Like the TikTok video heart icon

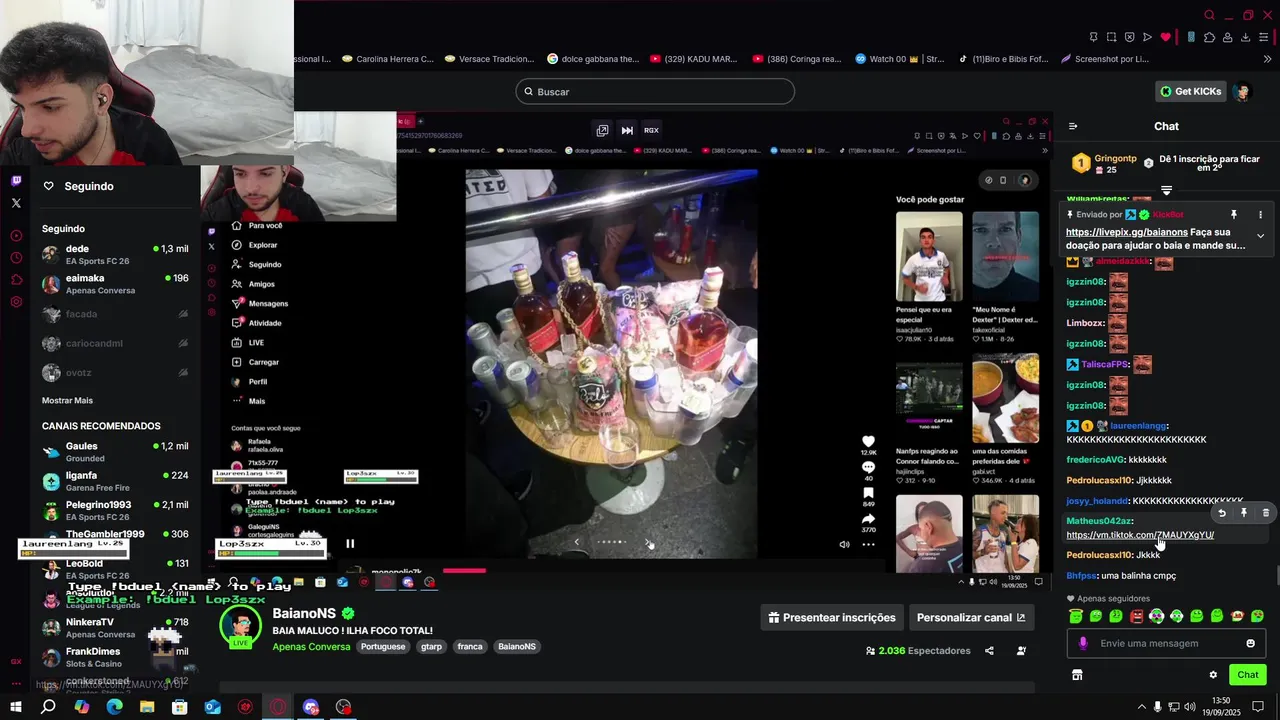coord(868,441)
